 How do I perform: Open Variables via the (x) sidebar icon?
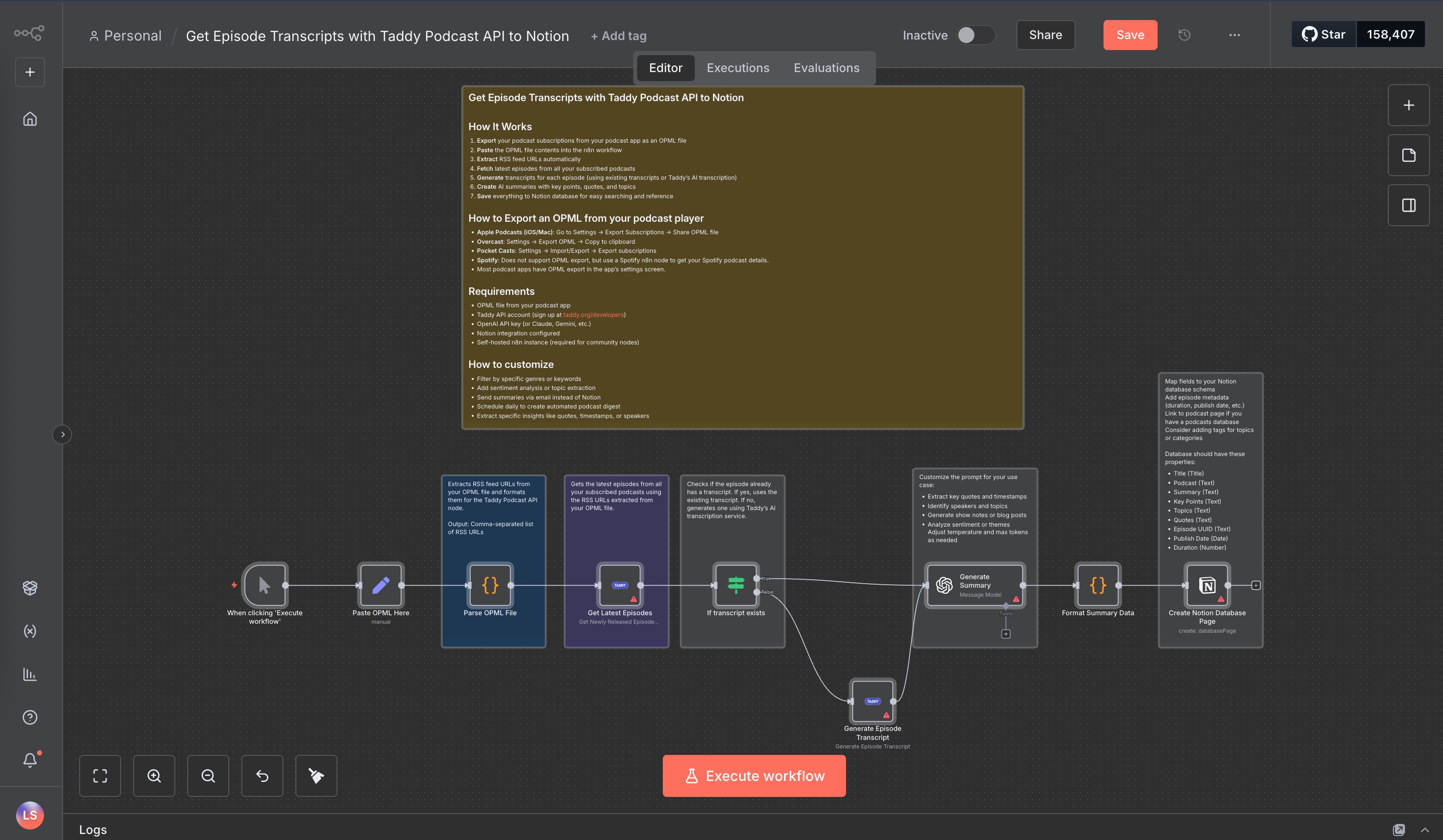[x=30, y=631]
